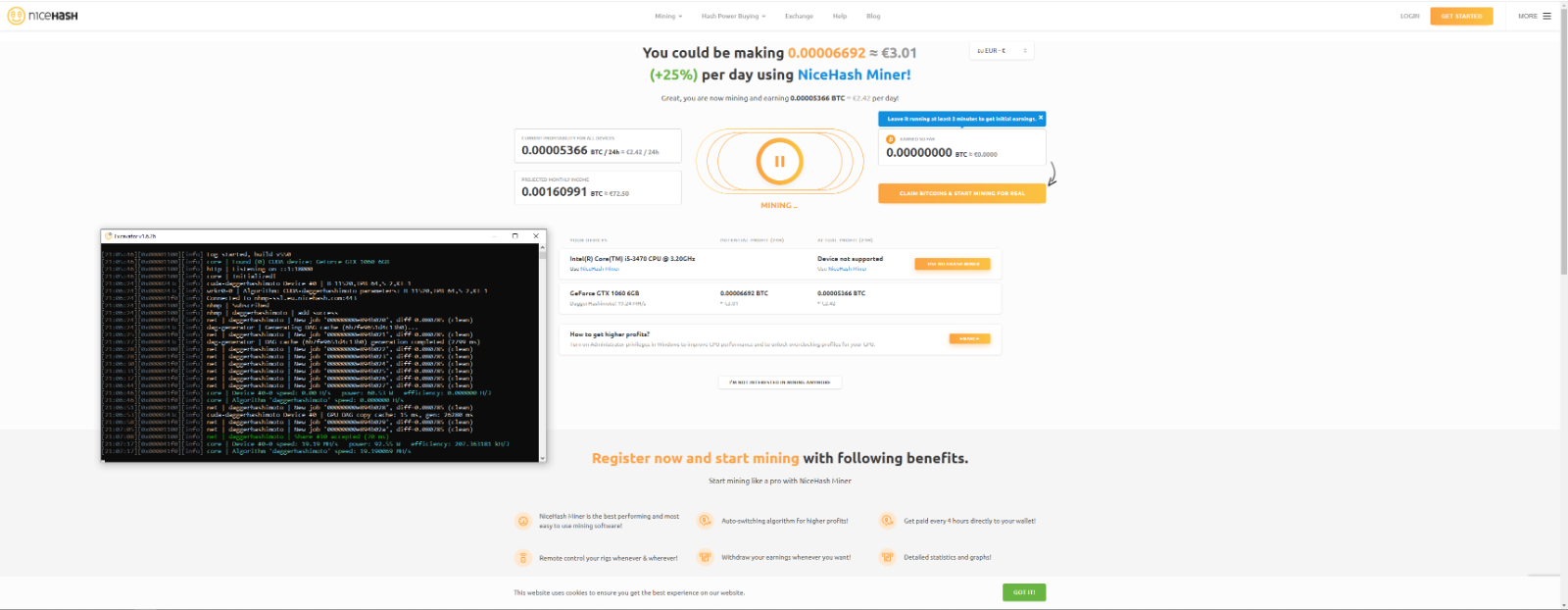Screen dimensions: 1568x610
Task: Open the Exchange menu item
Action: (799, 16)
